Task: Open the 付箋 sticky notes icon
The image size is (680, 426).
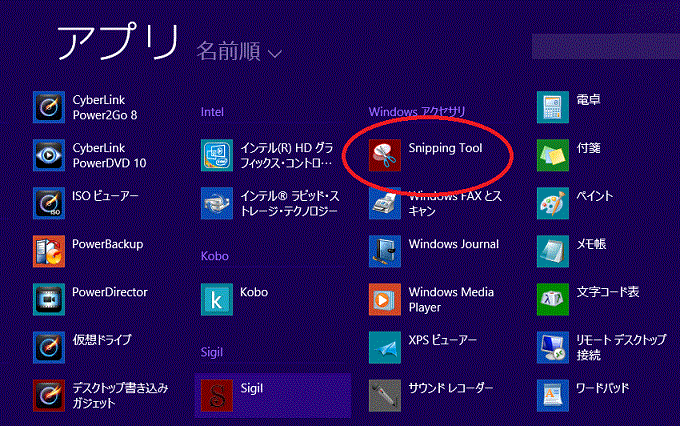Action: pyautogui.click(x=552, y=155)
